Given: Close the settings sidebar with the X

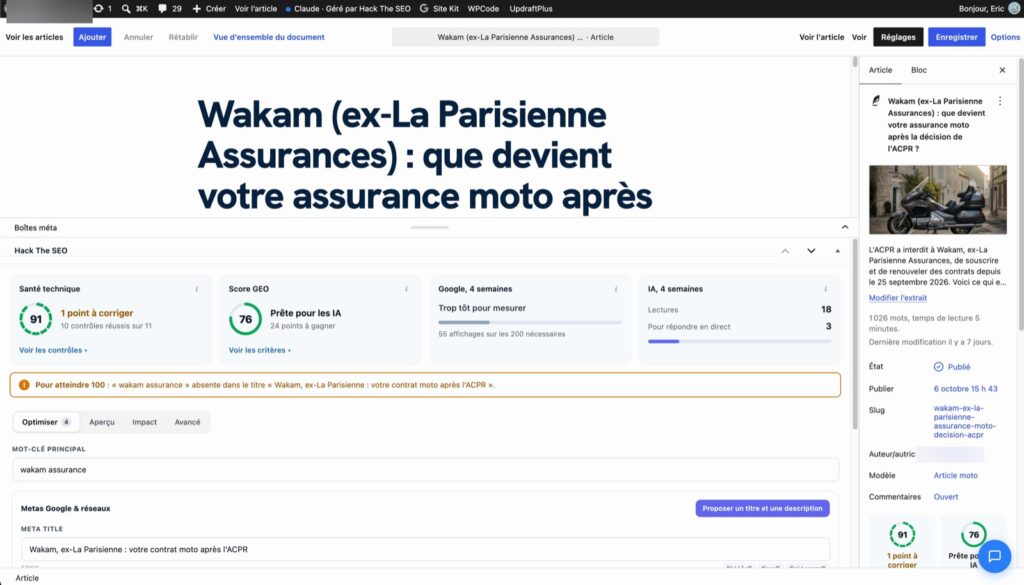Looking at the screenshot, I should click(x=1002, y=70).
